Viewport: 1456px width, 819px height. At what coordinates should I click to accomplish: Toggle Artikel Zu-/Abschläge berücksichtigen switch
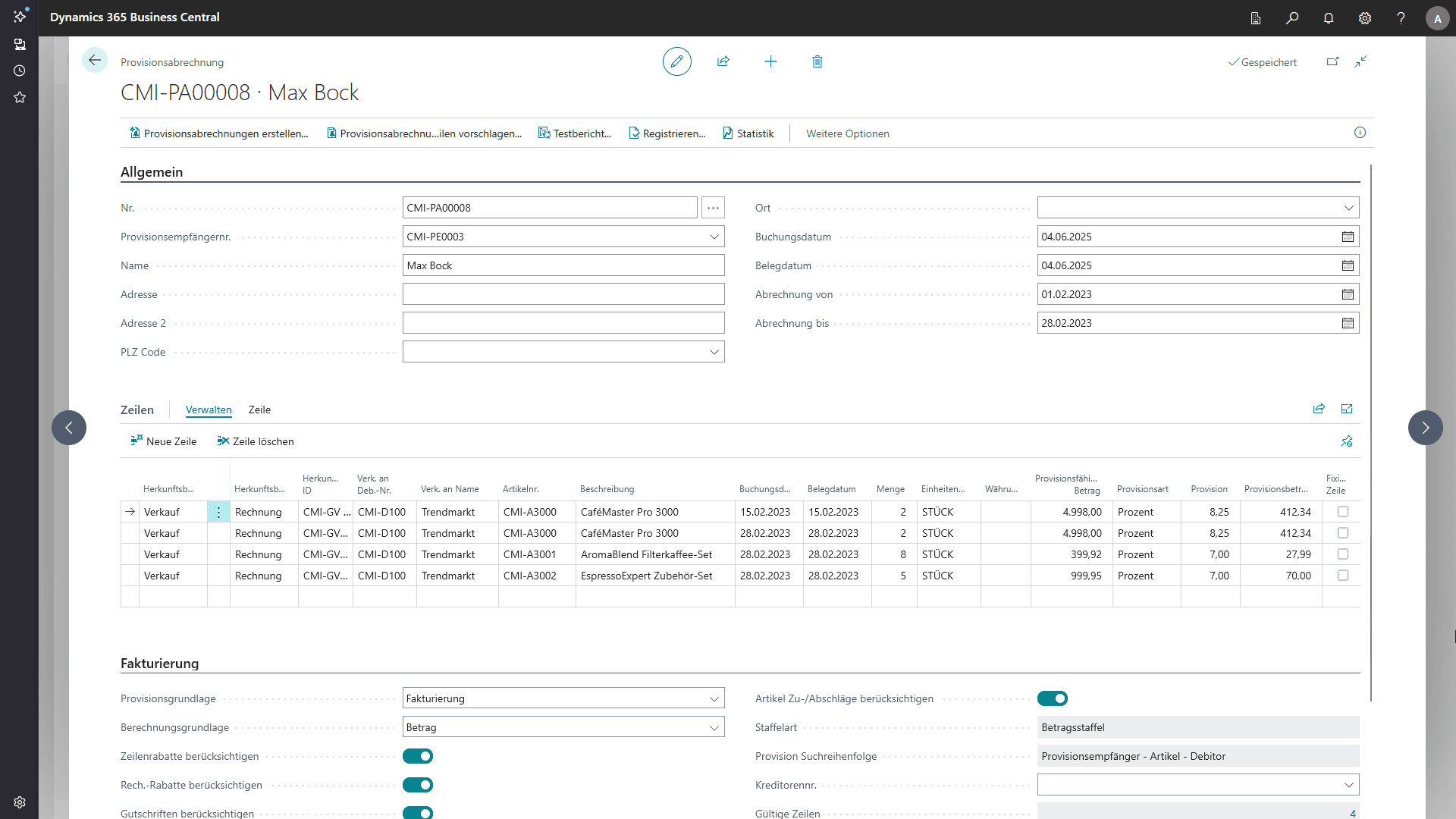[x=1053, y=698]
